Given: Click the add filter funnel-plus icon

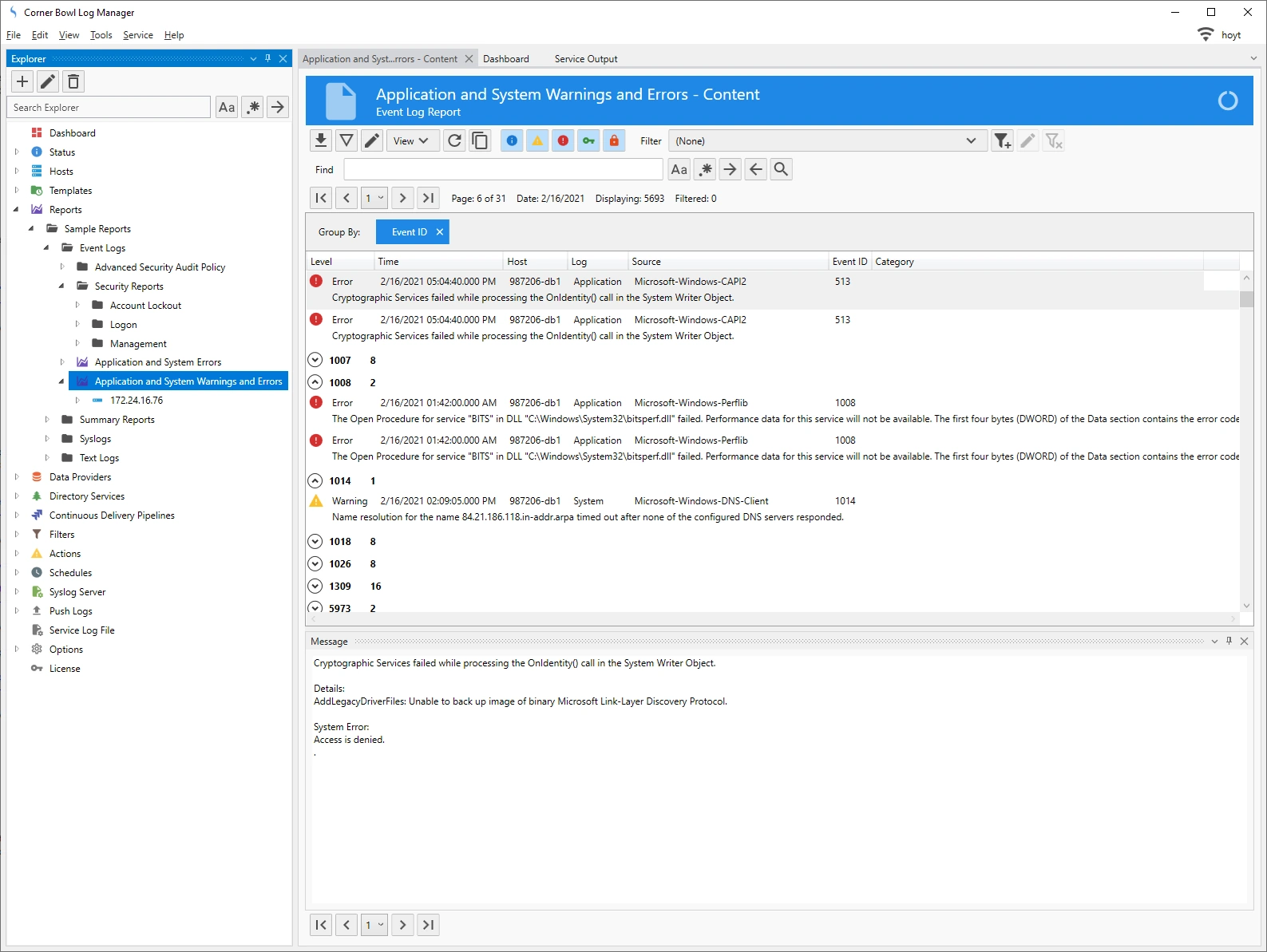Looking at the screenshot, I should [x=1003, y=141].
